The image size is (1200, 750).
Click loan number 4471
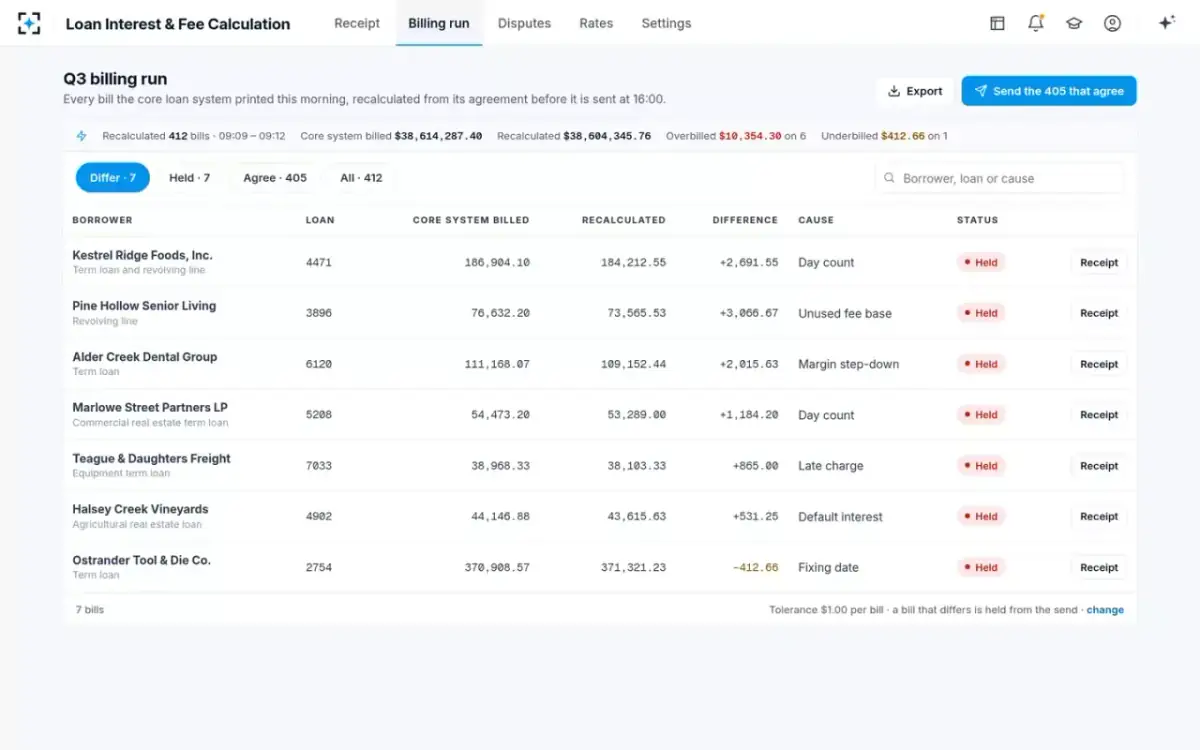click(318, 263)
